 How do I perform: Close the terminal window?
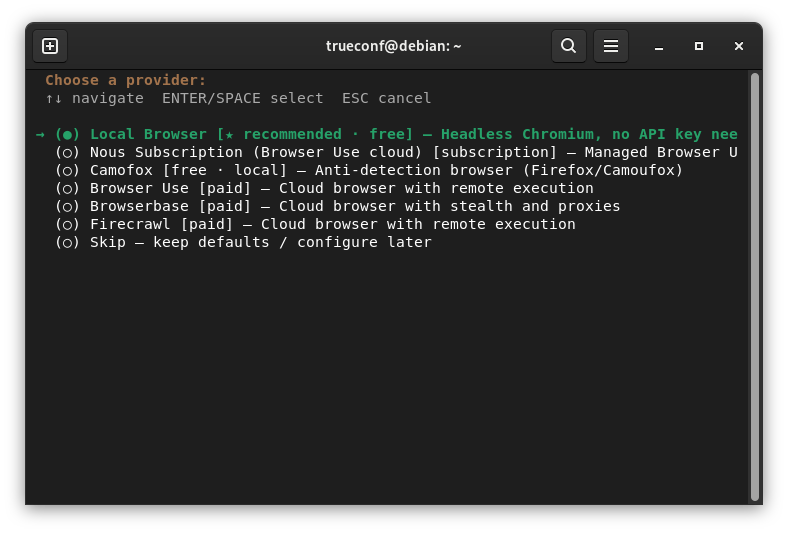point(738,46)
